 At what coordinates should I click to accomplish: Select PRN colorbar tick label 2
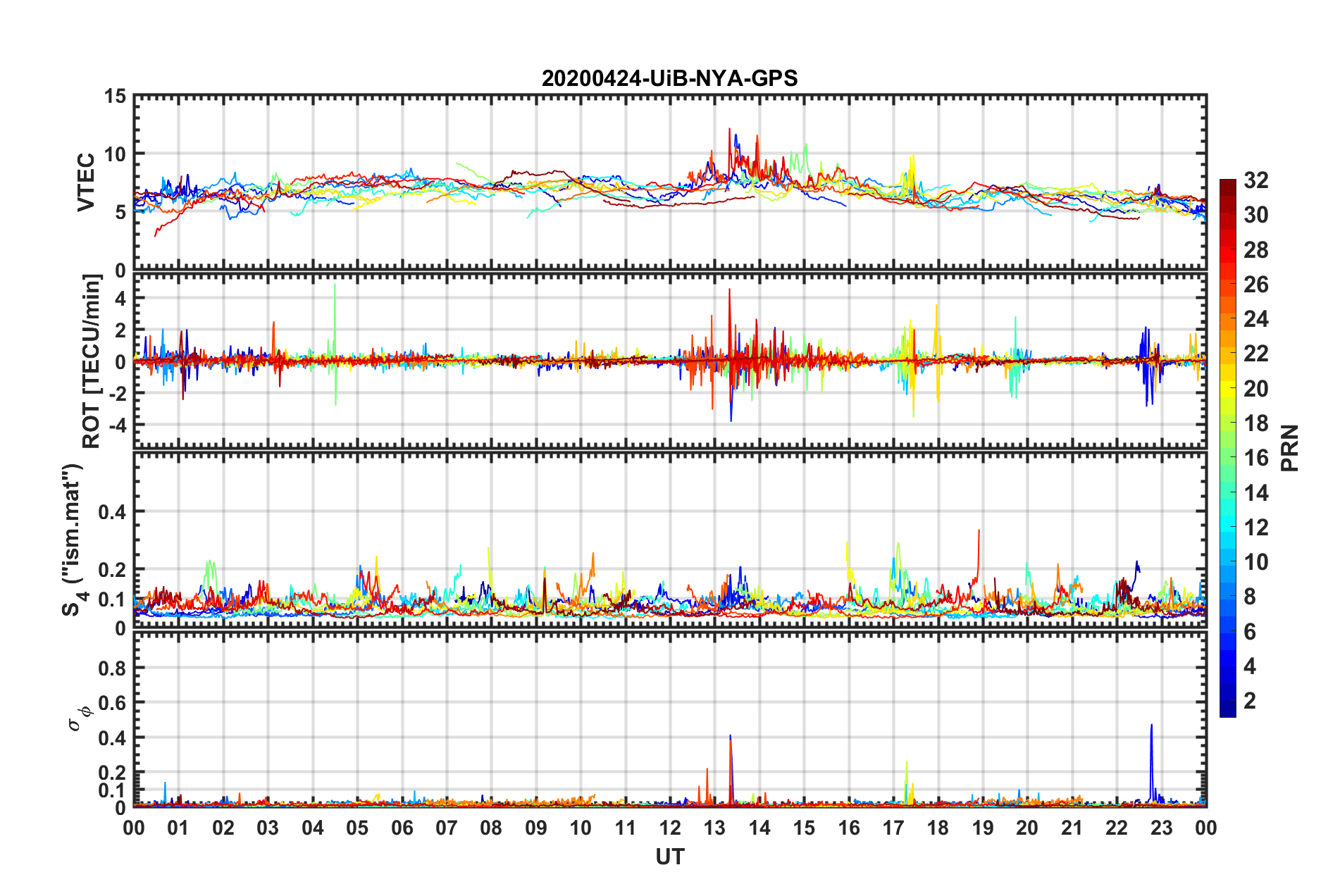1250,701
